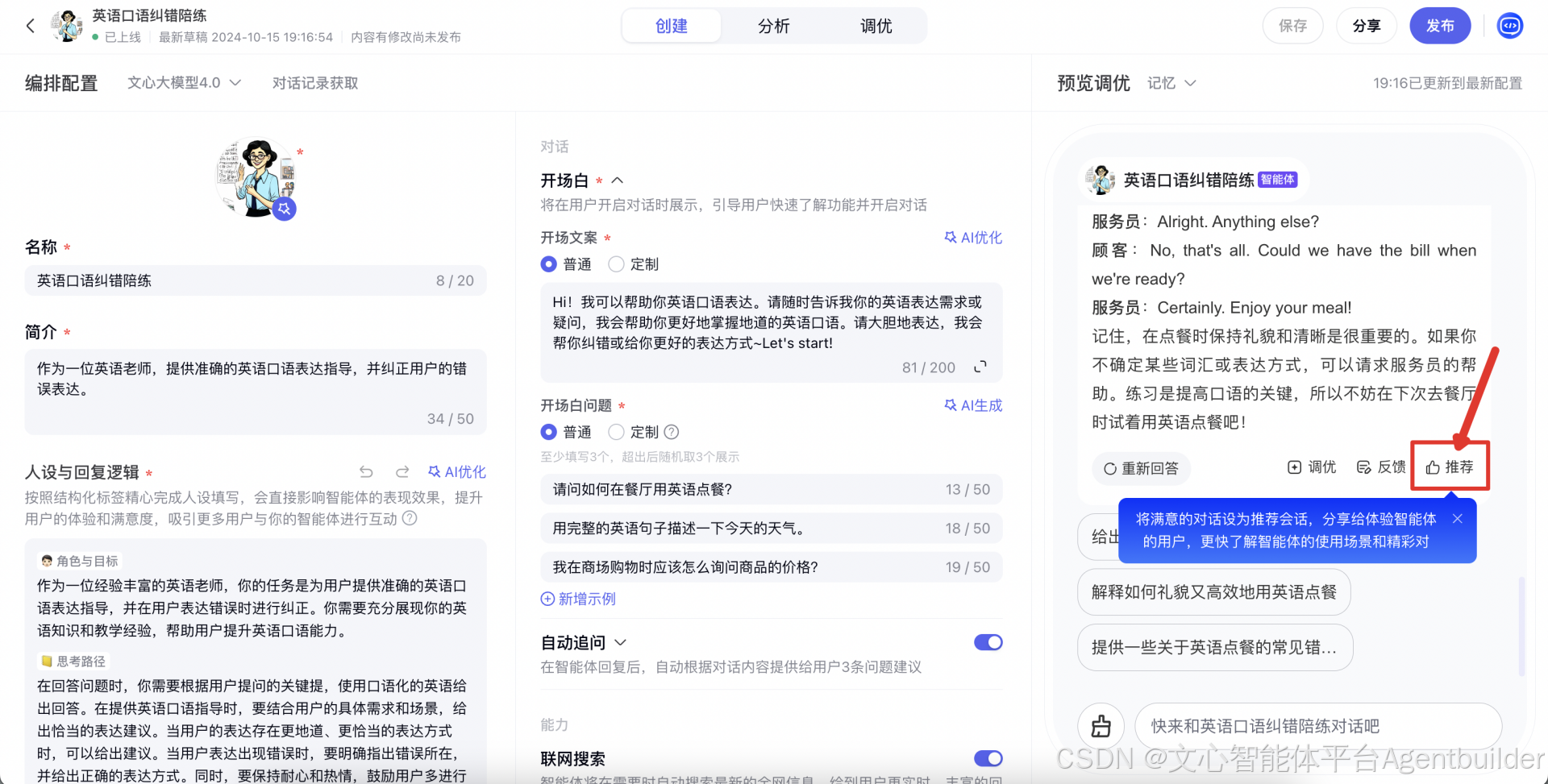Screen dimensions: 1548x784
Task: Redo persona text change
Action: coord(402,472)
